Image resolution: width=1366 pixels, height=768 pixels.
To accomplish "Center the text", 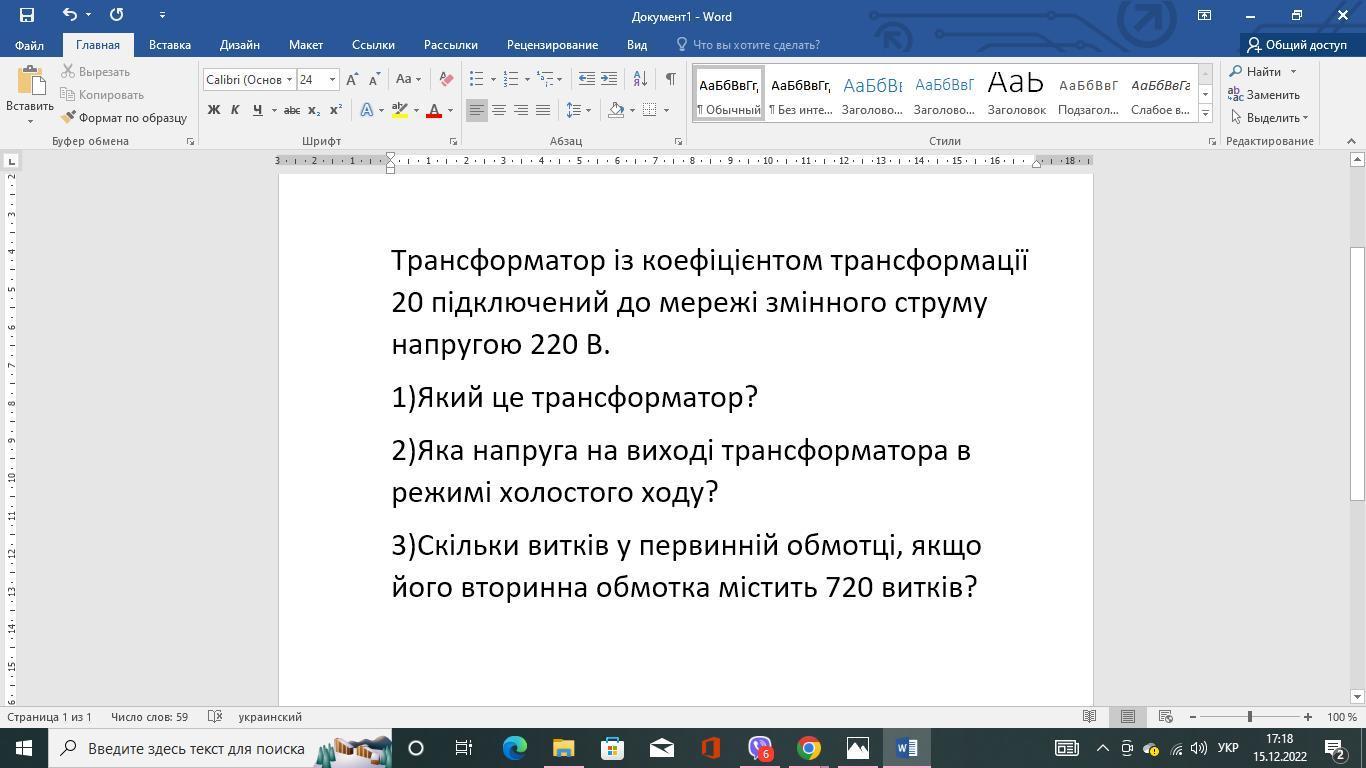I will [x=499, y=110].
